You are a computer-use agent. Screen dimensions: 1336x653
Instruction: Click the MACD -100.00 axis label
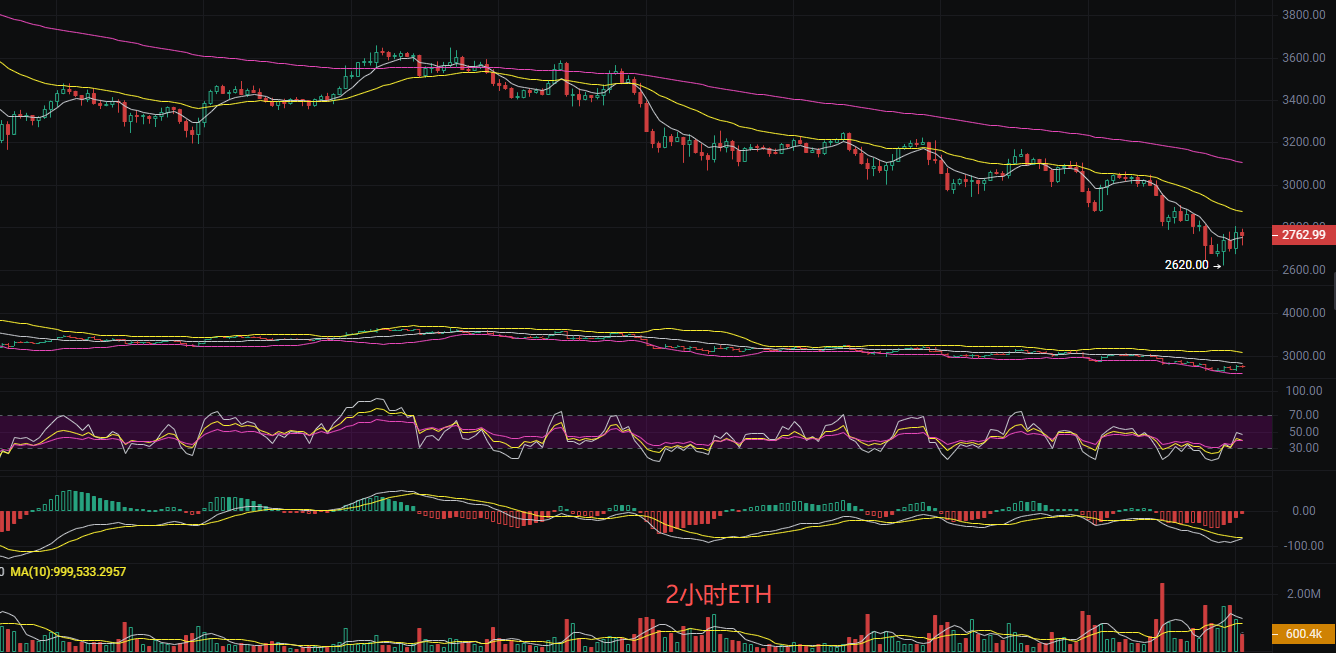[x=1301, y=546]
